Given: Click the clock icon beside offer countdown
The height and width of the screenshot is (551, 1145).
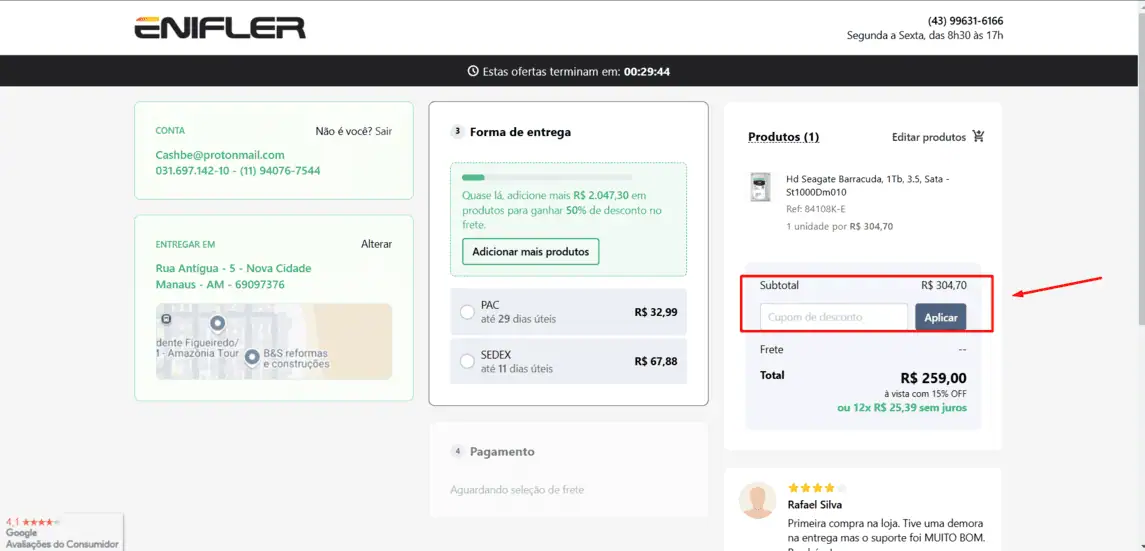Looking at the screenshot, I should point(472,72).
